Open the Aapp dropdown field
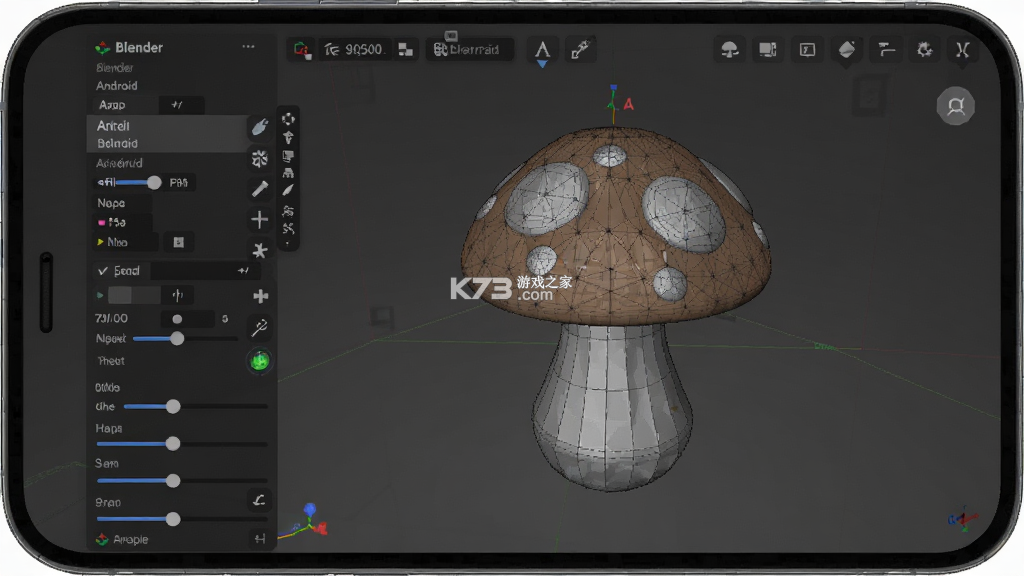1024x576 pixels. [x=124, y=104]
